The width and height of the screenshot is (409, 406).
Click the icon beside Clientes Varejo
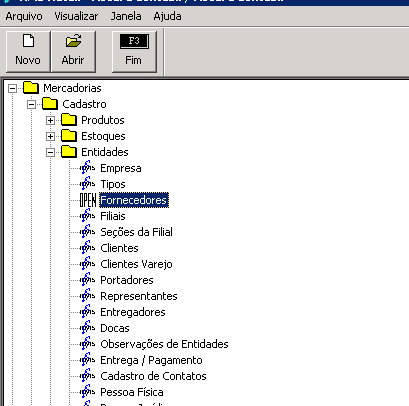click(87, 263)
